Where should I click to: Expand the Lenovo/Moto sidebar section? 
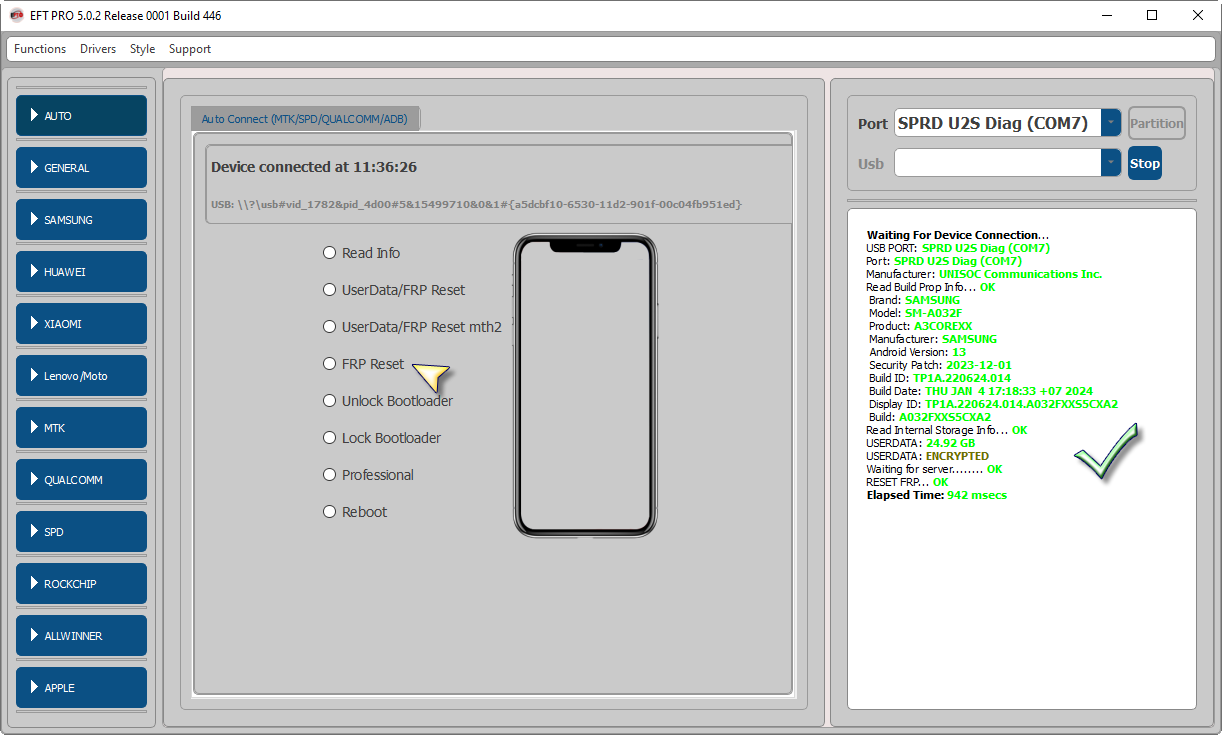tap(81, 376)
